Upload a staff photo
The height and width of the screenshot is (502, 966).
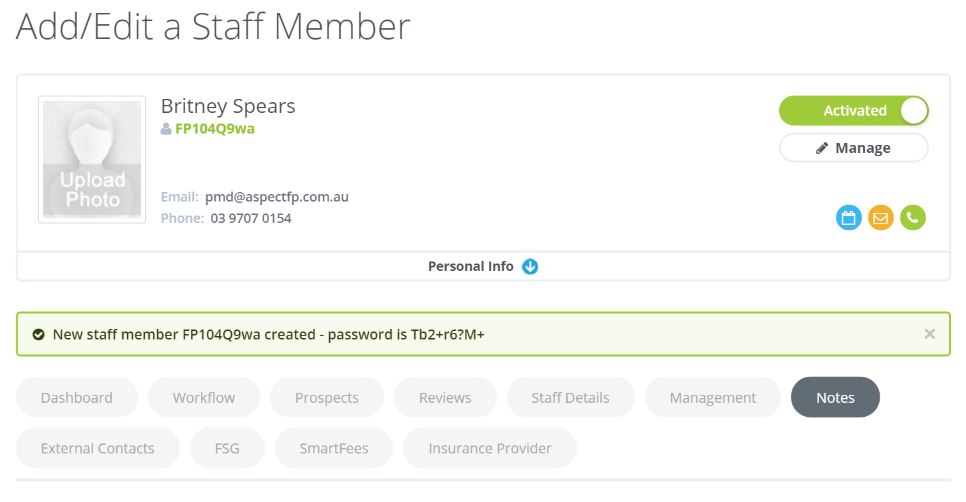92,160
